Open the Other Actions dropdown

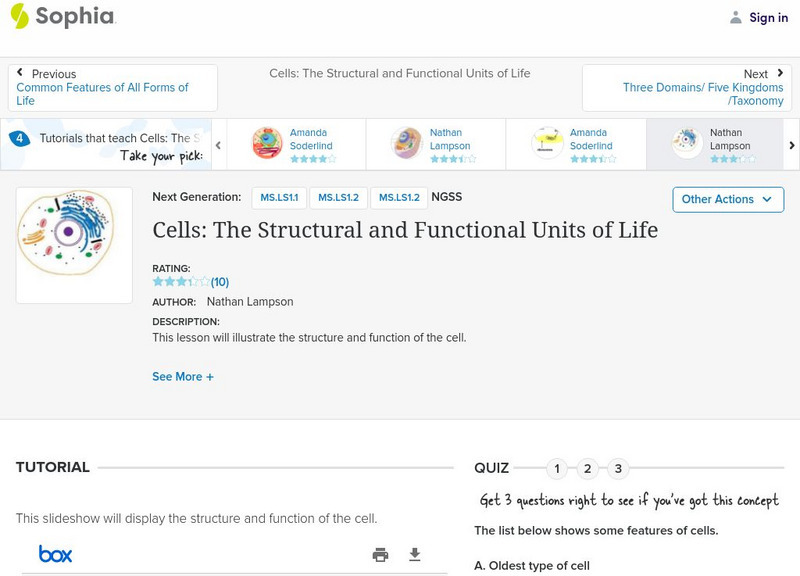(x=727, y=199)
